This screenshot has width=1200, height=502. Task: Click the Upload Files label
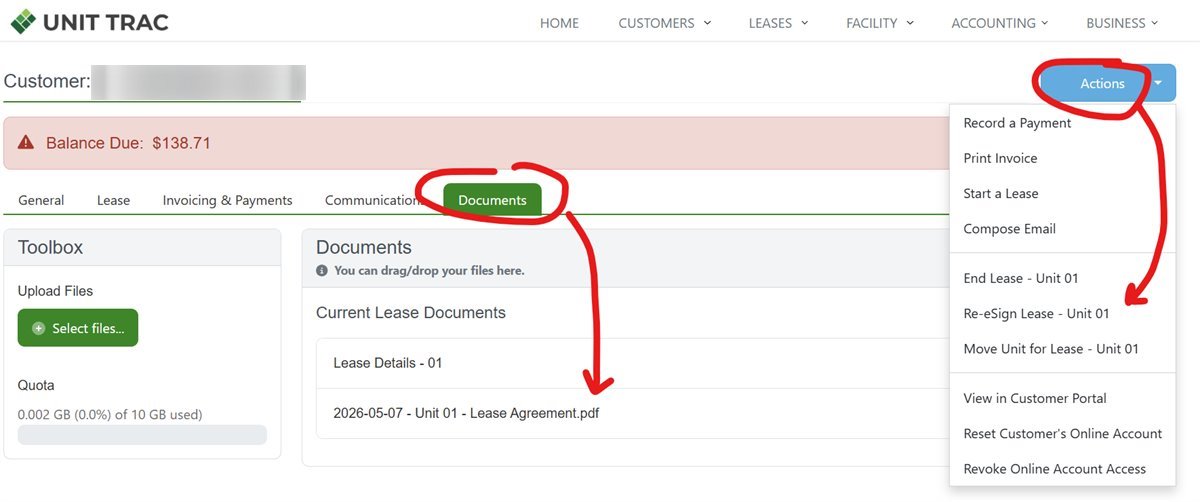pyautogui.click(x=55, y=291)
